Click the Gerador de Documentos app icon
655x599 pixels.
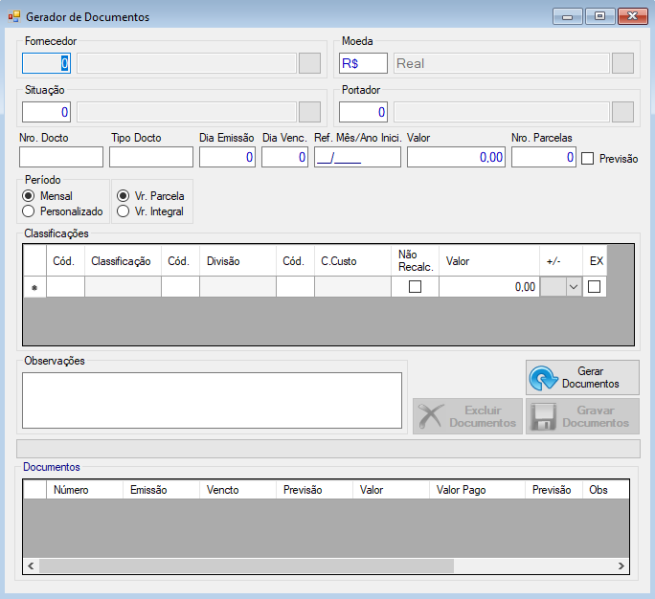click(x=14, y=17)
